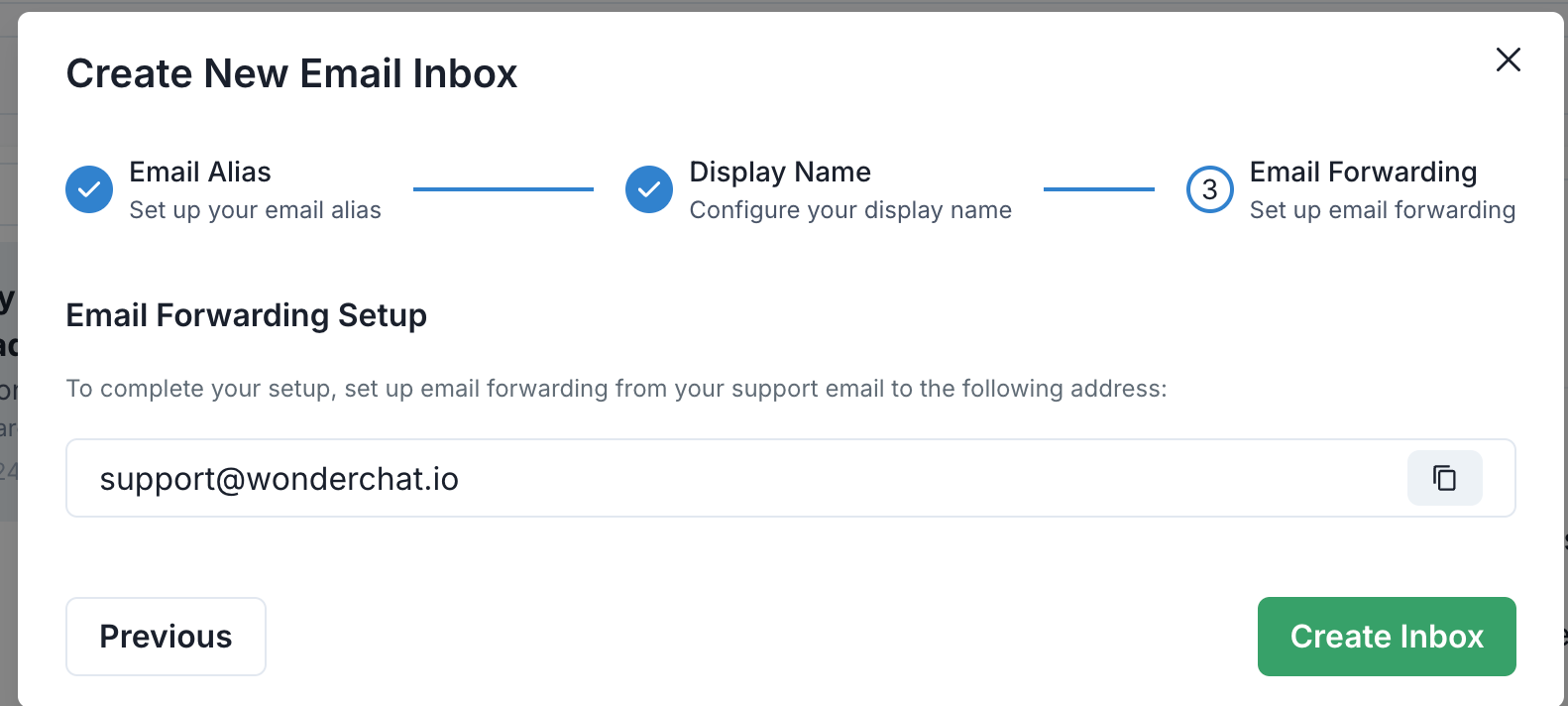This screenshot has width=1568, height=706.
Task: Copy the forwarding address with the copy icon
Action: 1444,478
